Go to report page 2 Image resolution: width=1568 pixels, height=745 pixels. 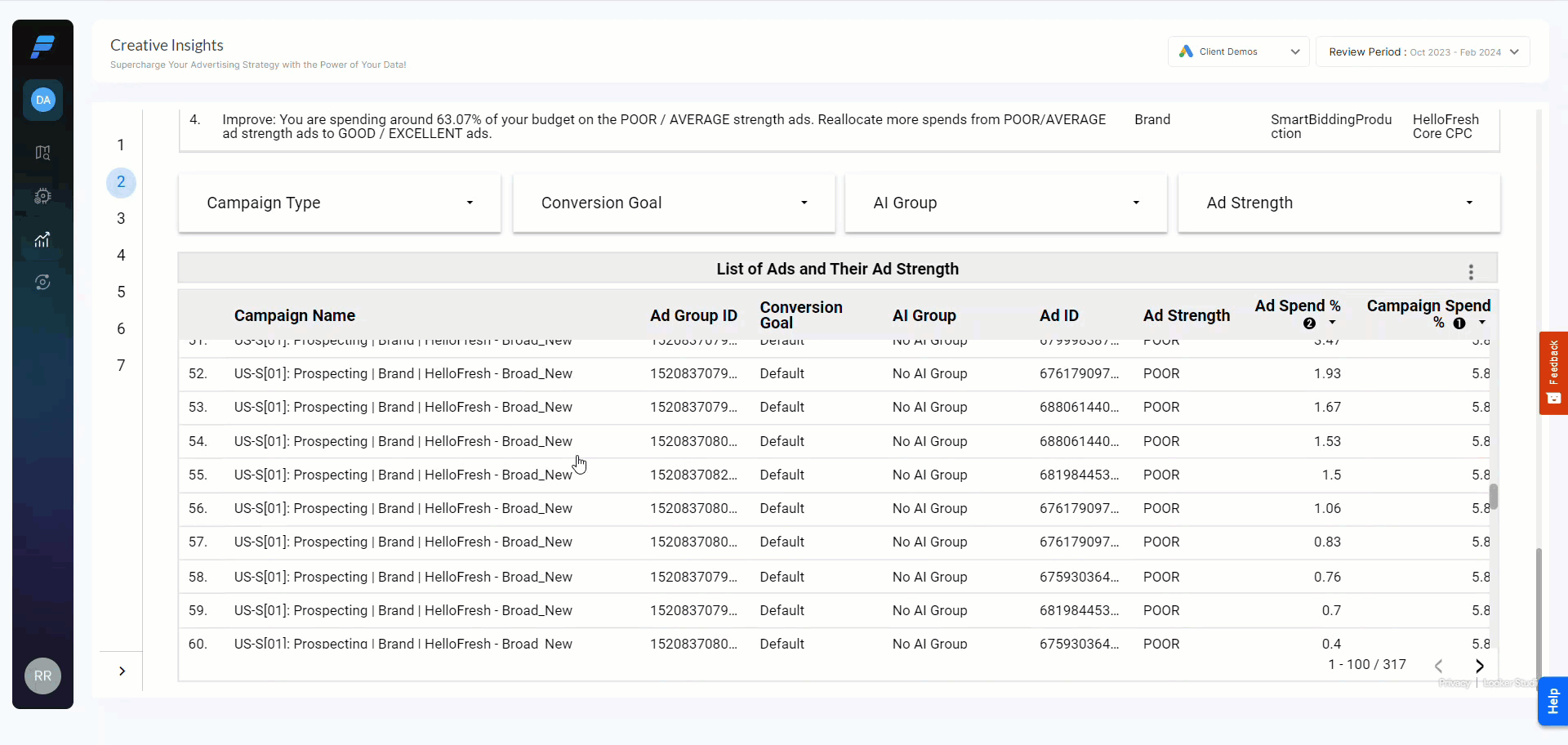(x=121, y=181)
